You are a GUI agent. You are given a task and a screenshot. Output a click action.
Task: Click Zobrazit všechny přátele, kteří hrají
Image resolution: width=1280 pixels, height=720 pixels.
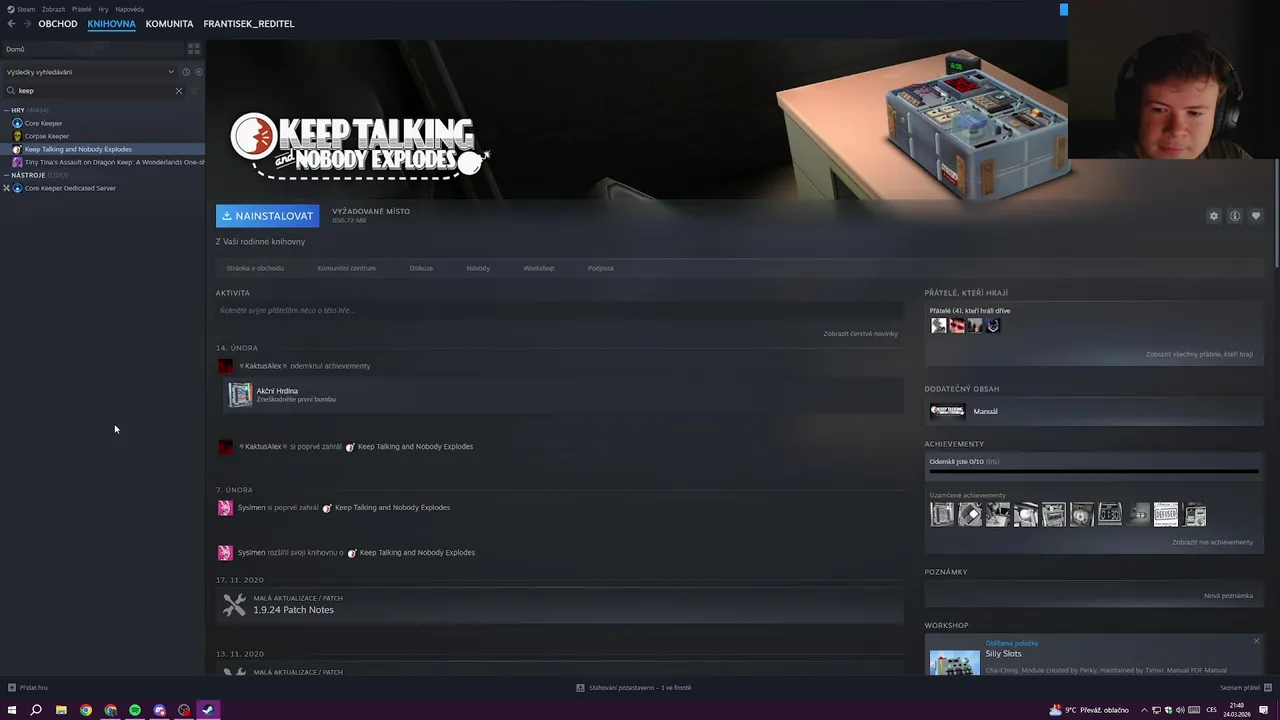point(1199,354)
